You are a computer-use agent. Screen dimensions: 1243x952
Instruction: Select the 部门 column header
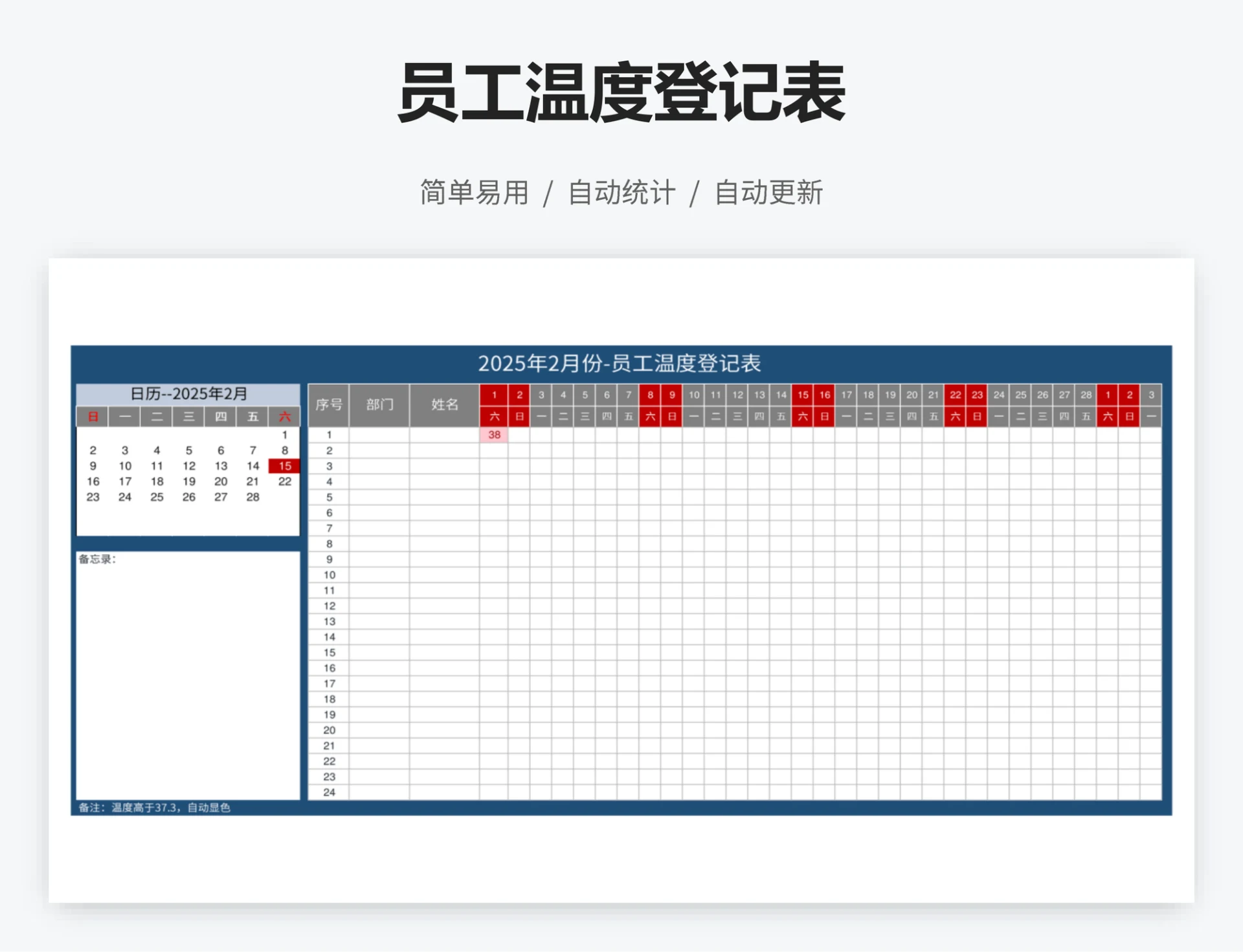coord(379,404)
